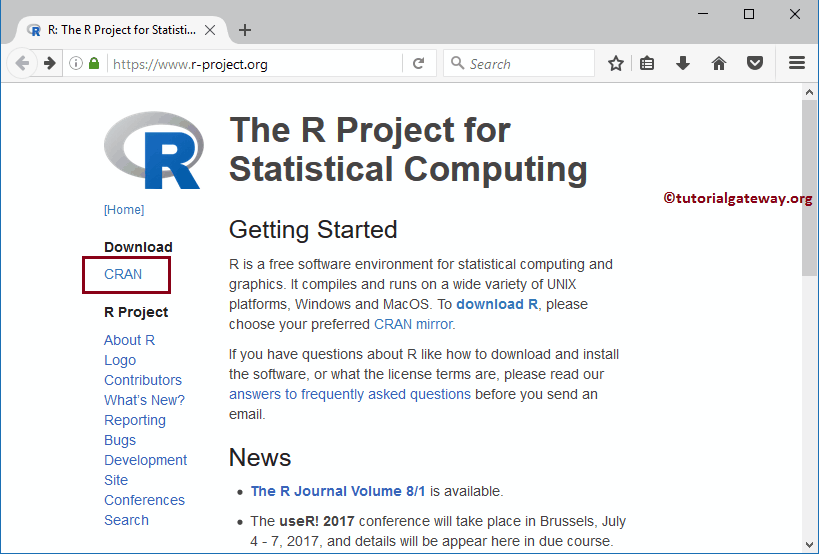This screenshot has width=819, height=554.
Task: Select the R: The R Project tab
Action: click(x=122, y=30)
